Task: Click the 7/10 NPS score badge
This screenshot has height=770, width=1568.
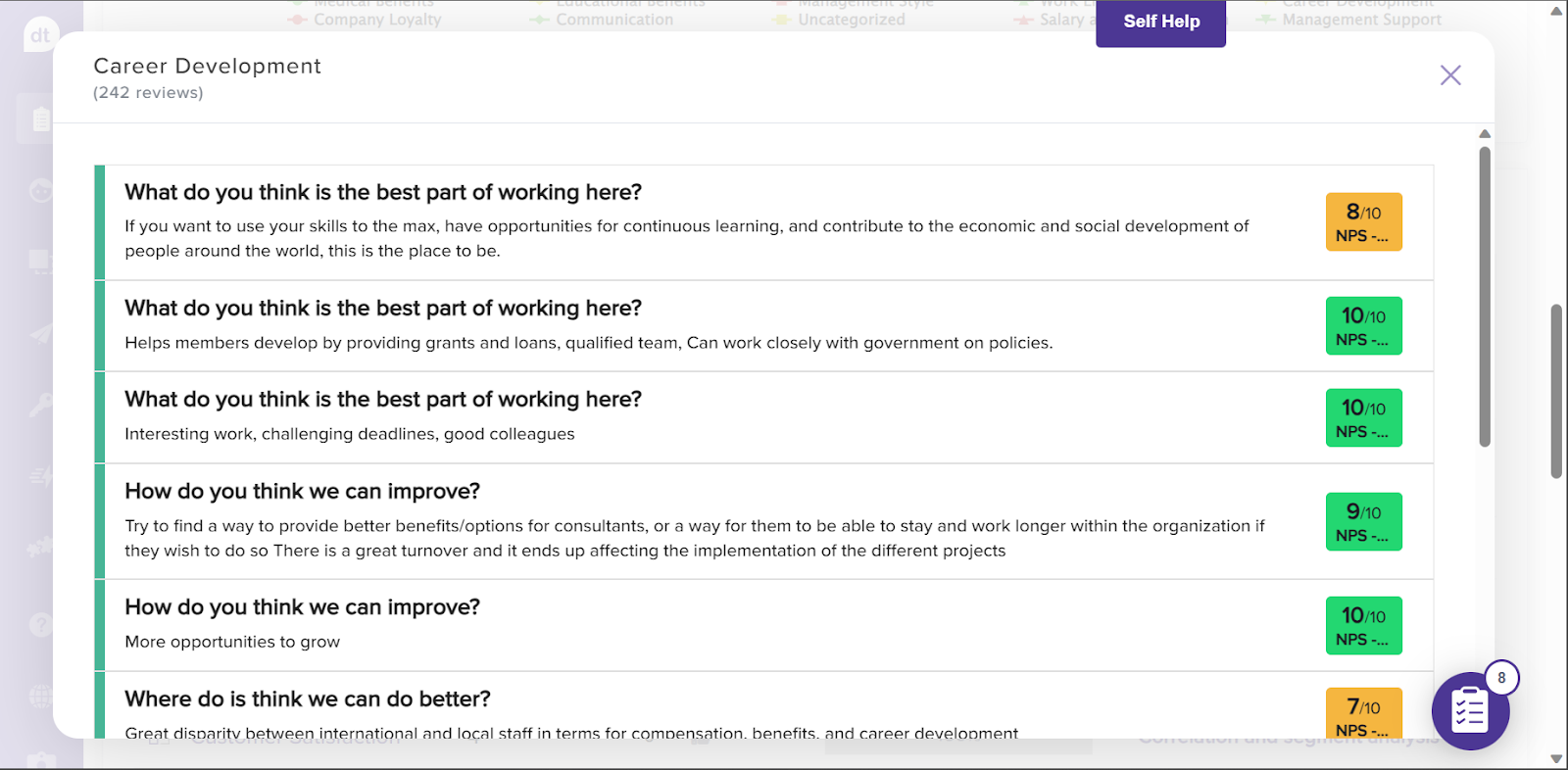Action: tap(1363, 716)
